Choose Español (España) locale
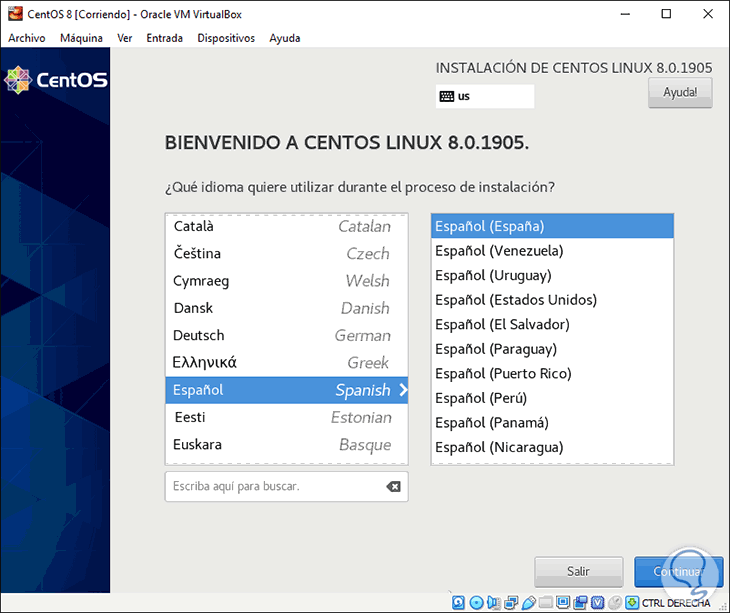 tap(552, 226)
